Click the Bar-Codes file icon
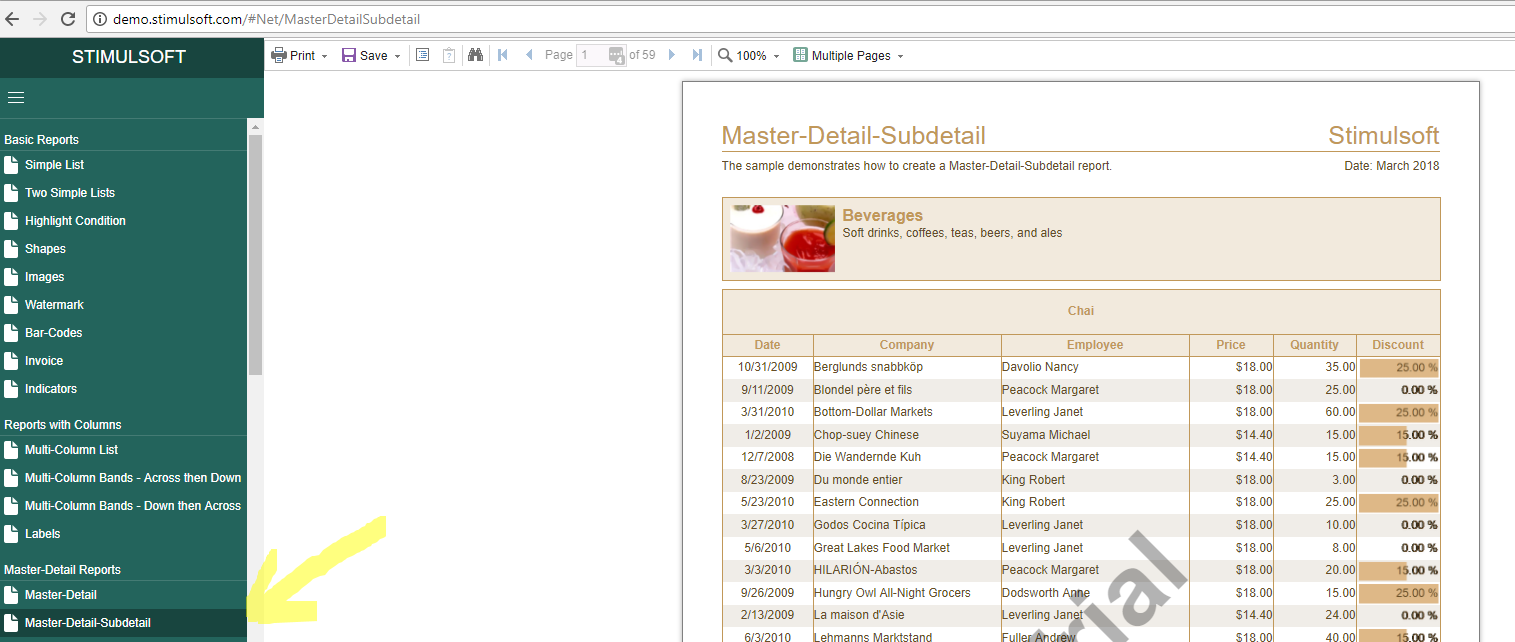 pyautogui.click(x=11, y=333)
